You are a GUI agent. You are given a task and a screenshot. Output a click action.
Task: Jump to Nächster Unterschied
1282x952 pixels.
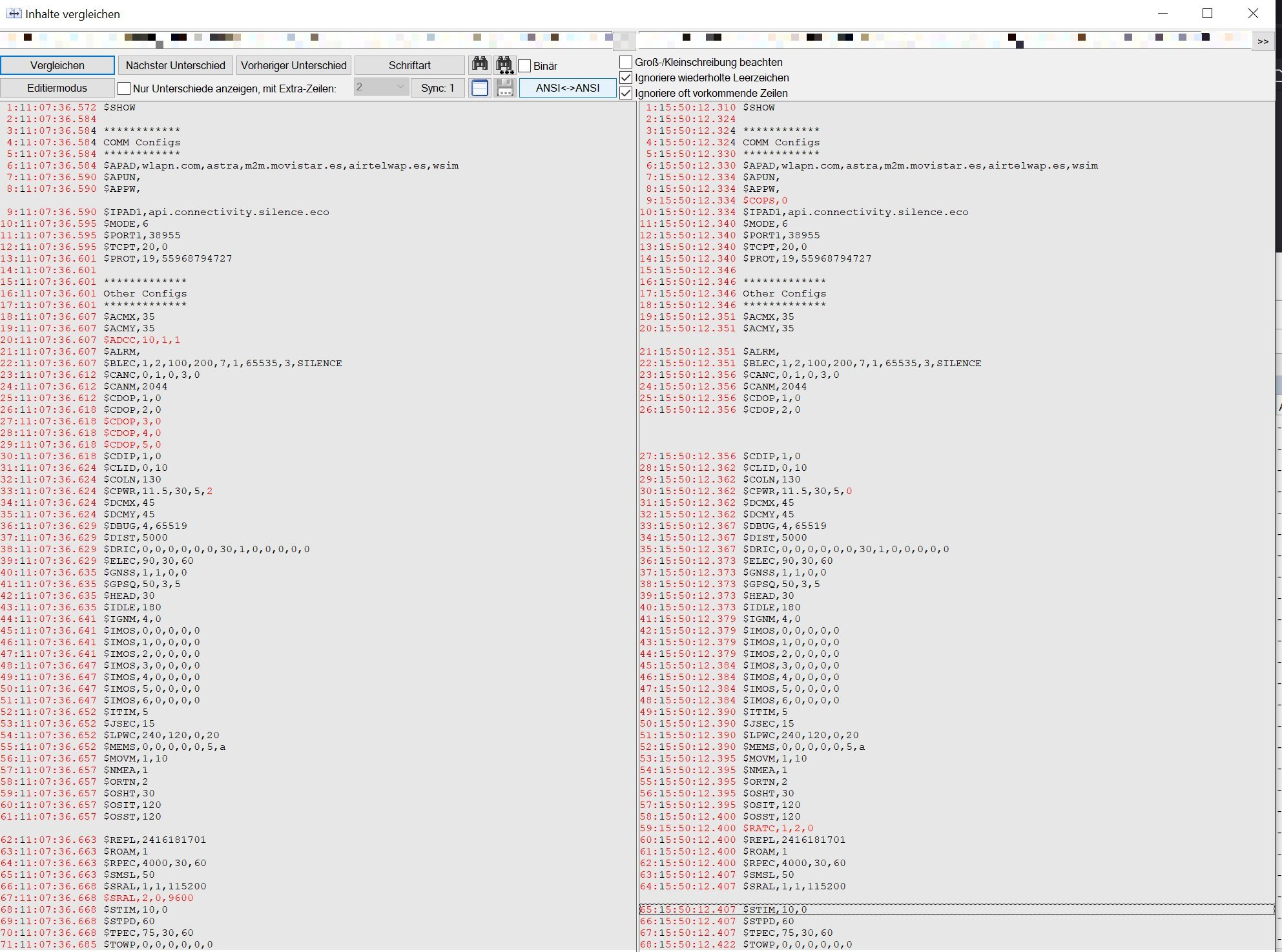175,65
